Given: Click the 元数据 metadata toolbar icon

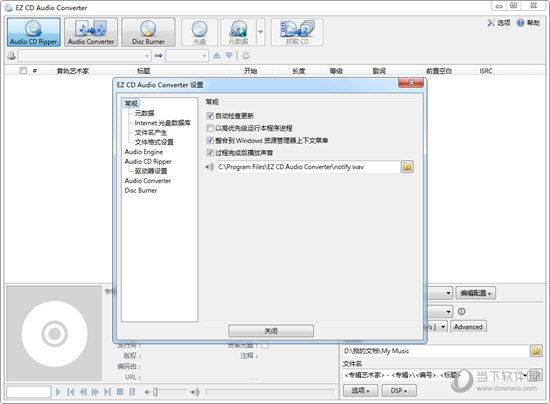Looking at the screenshot, I should 239,32.
